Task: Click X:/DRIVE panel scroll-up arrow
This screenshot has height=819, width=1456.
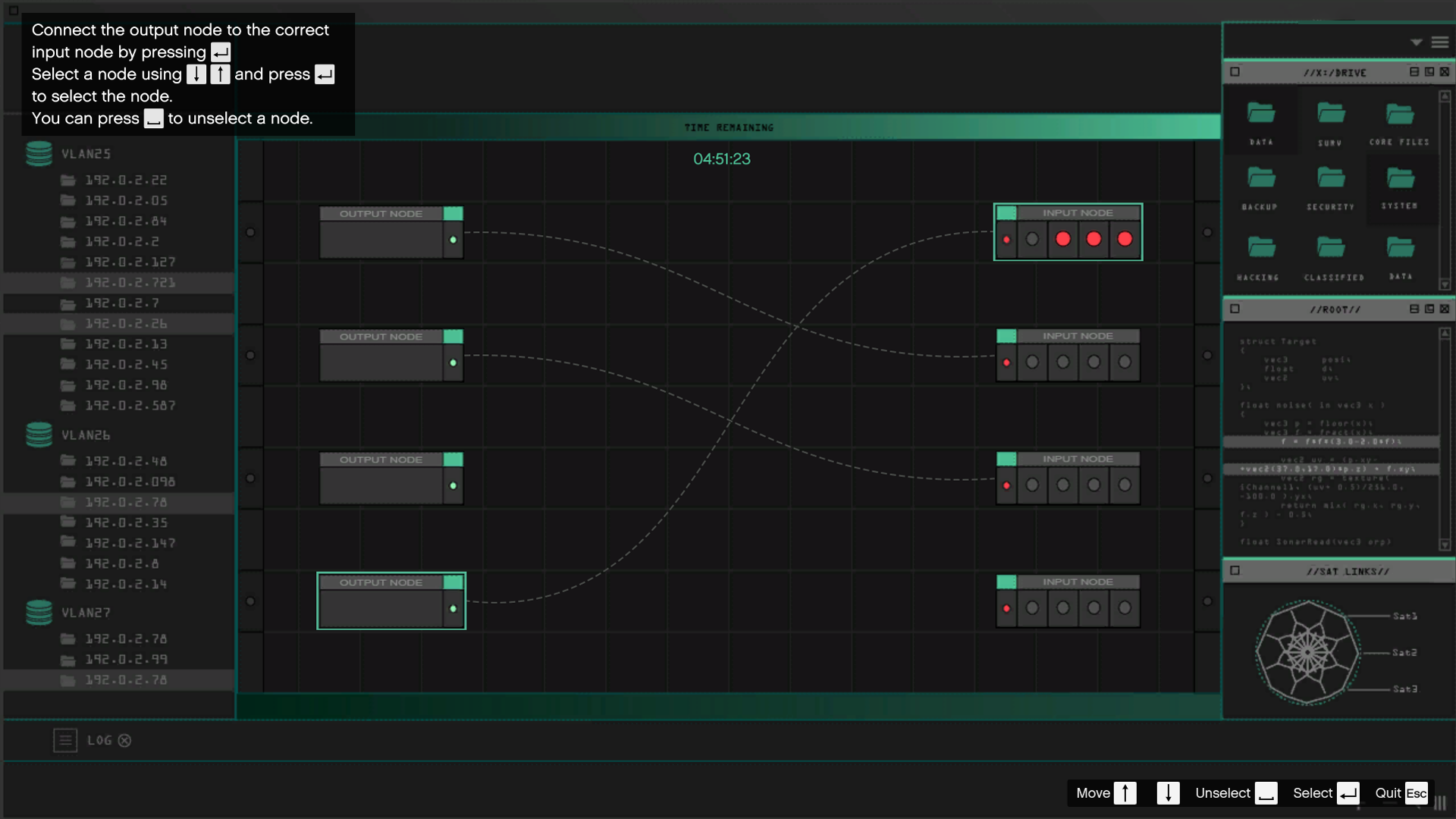Action: 1445,96
